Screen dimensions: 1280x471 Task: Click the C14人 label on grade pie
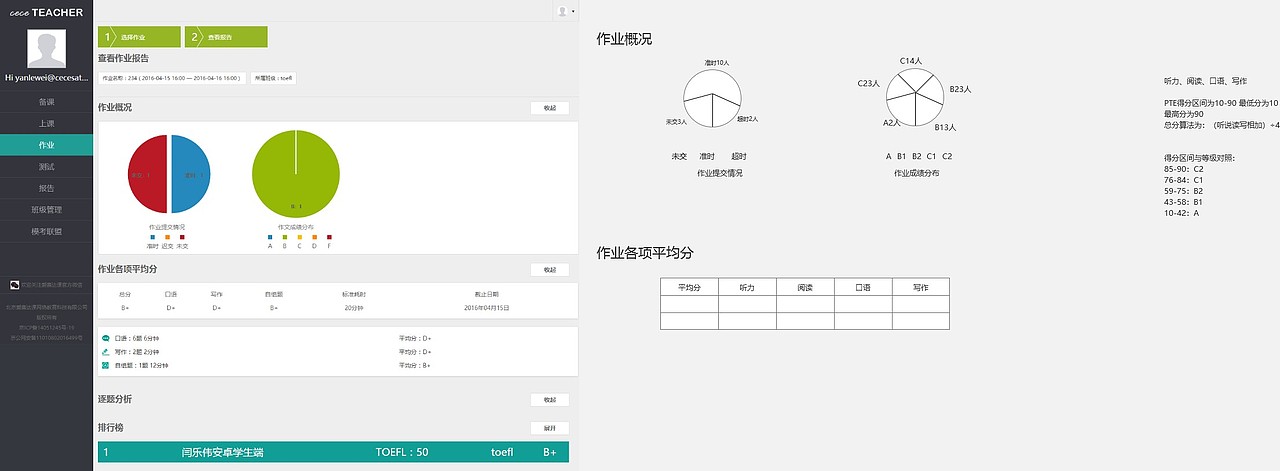coord(910,61)
